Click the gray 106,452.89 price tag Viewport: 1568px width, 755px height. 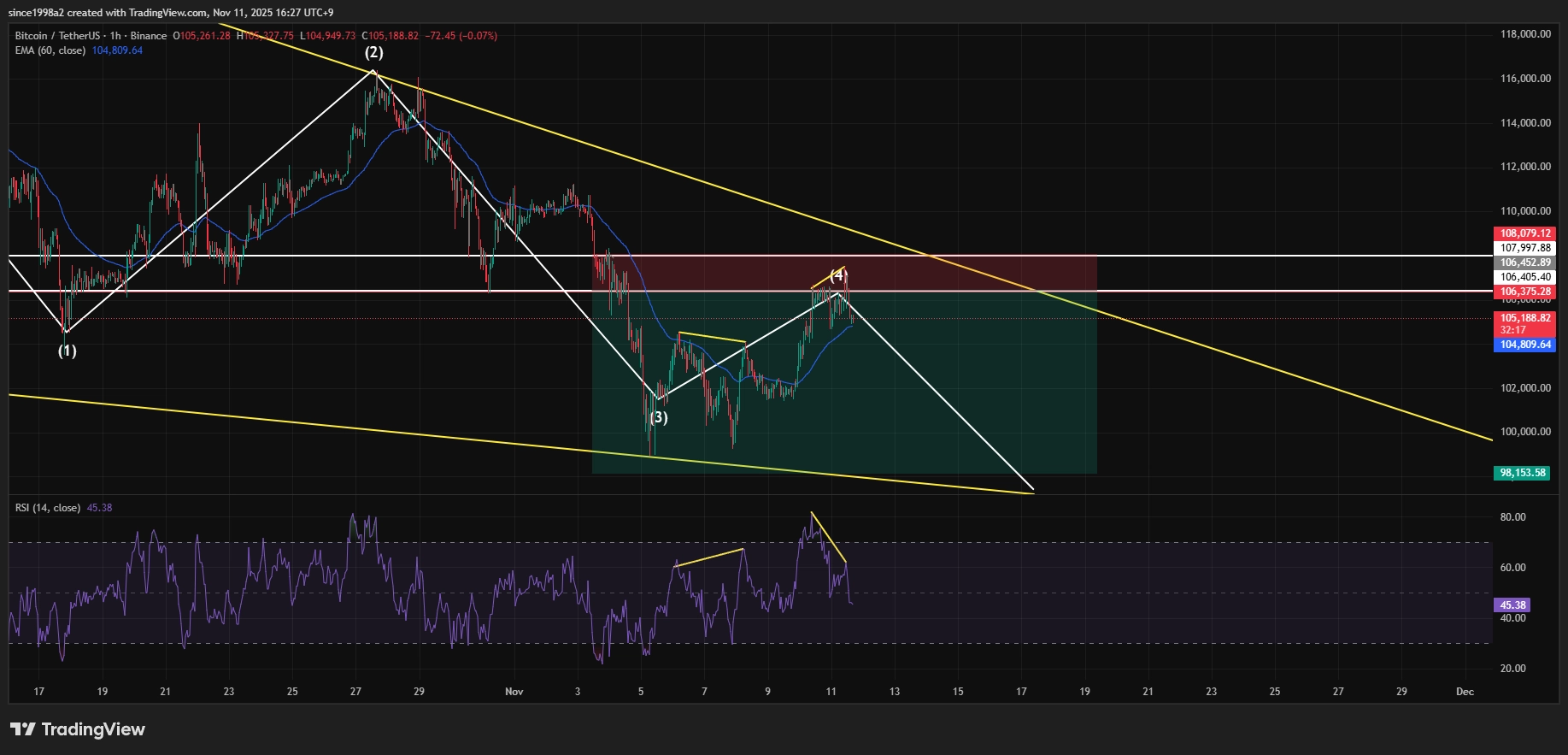tap(1525, 262)
